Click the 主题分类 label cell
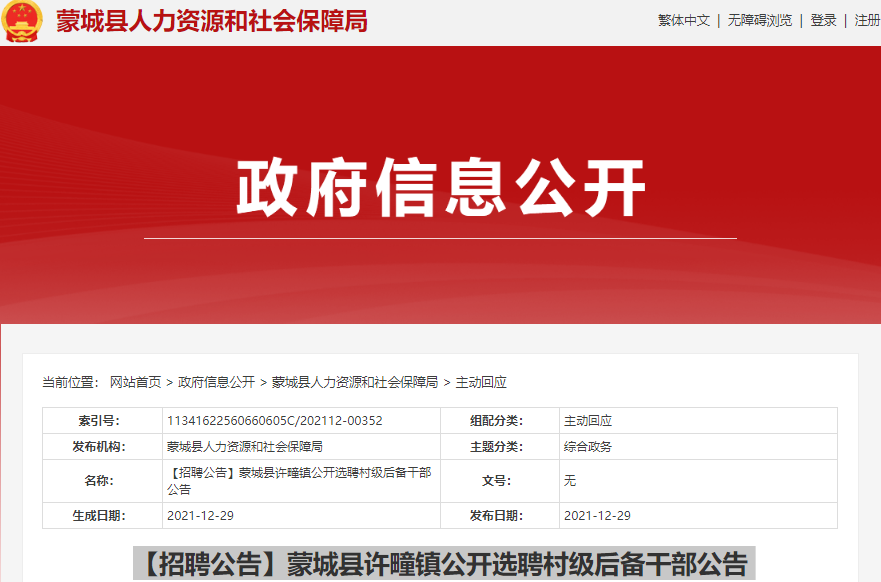The width and height of the screenshot is (881, 582). 499,447
